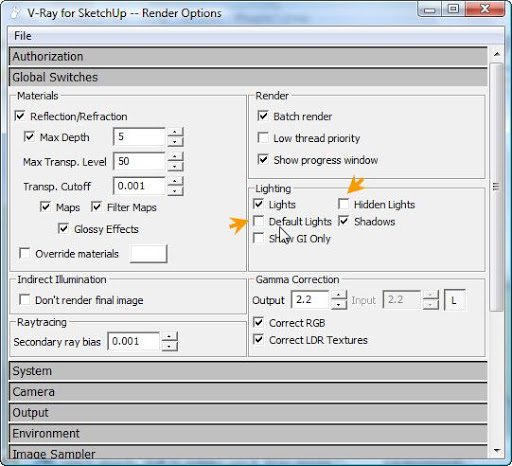Check Don't render final image

(24, 299)
